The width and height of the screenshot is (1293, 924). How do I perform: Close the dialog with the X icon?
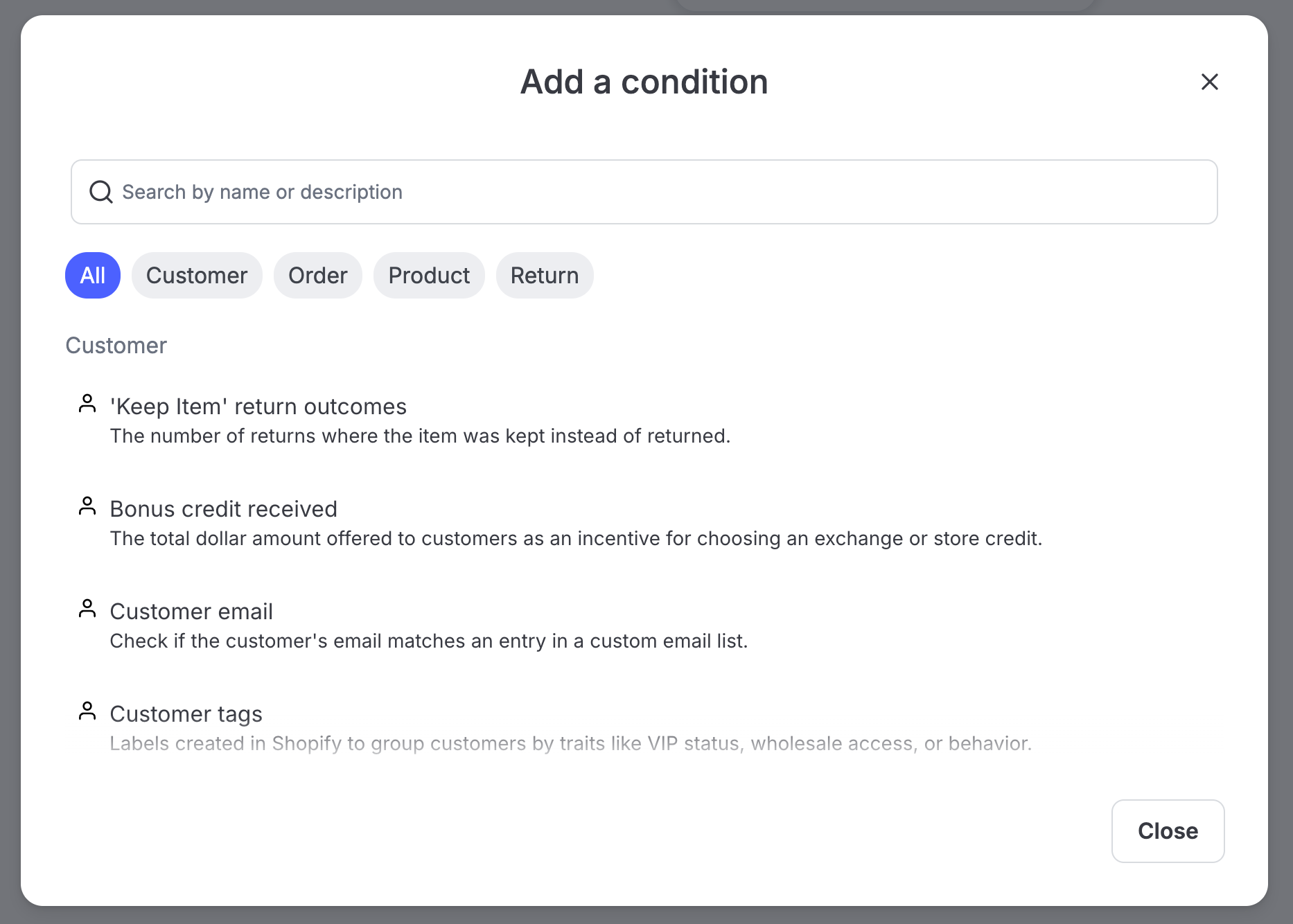click(x=1209, y=82)
